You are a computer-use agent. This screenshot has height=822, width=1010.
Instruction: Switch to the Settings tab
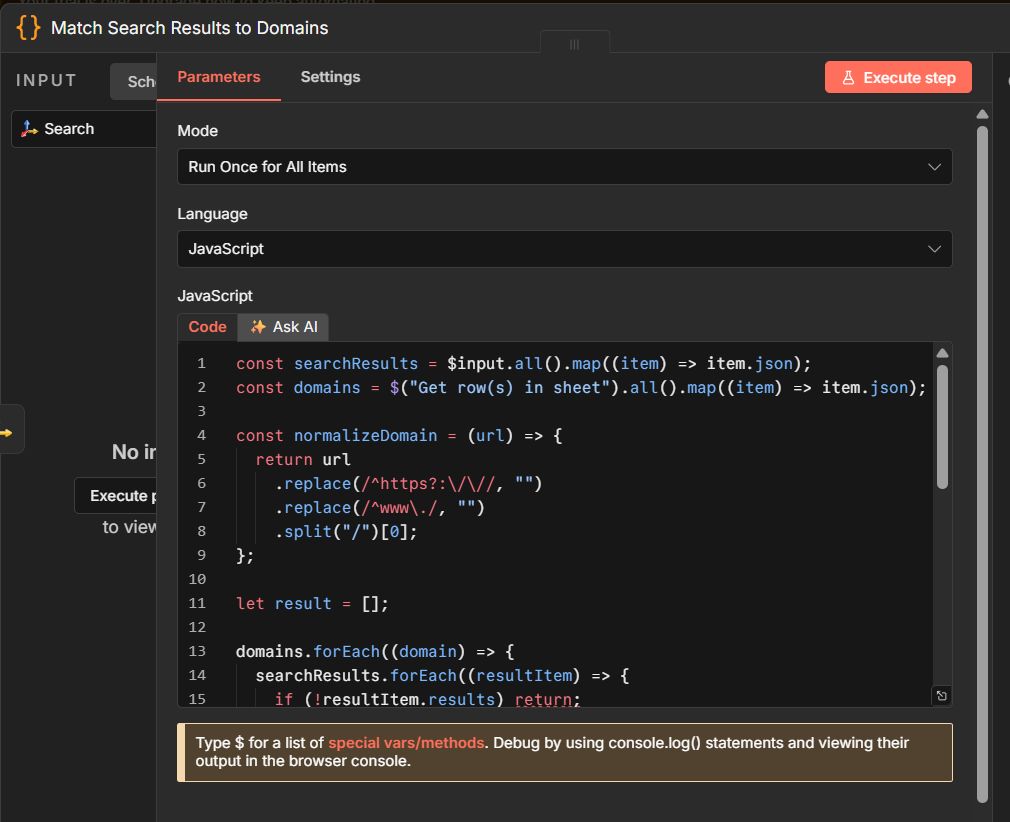[330, 77]
